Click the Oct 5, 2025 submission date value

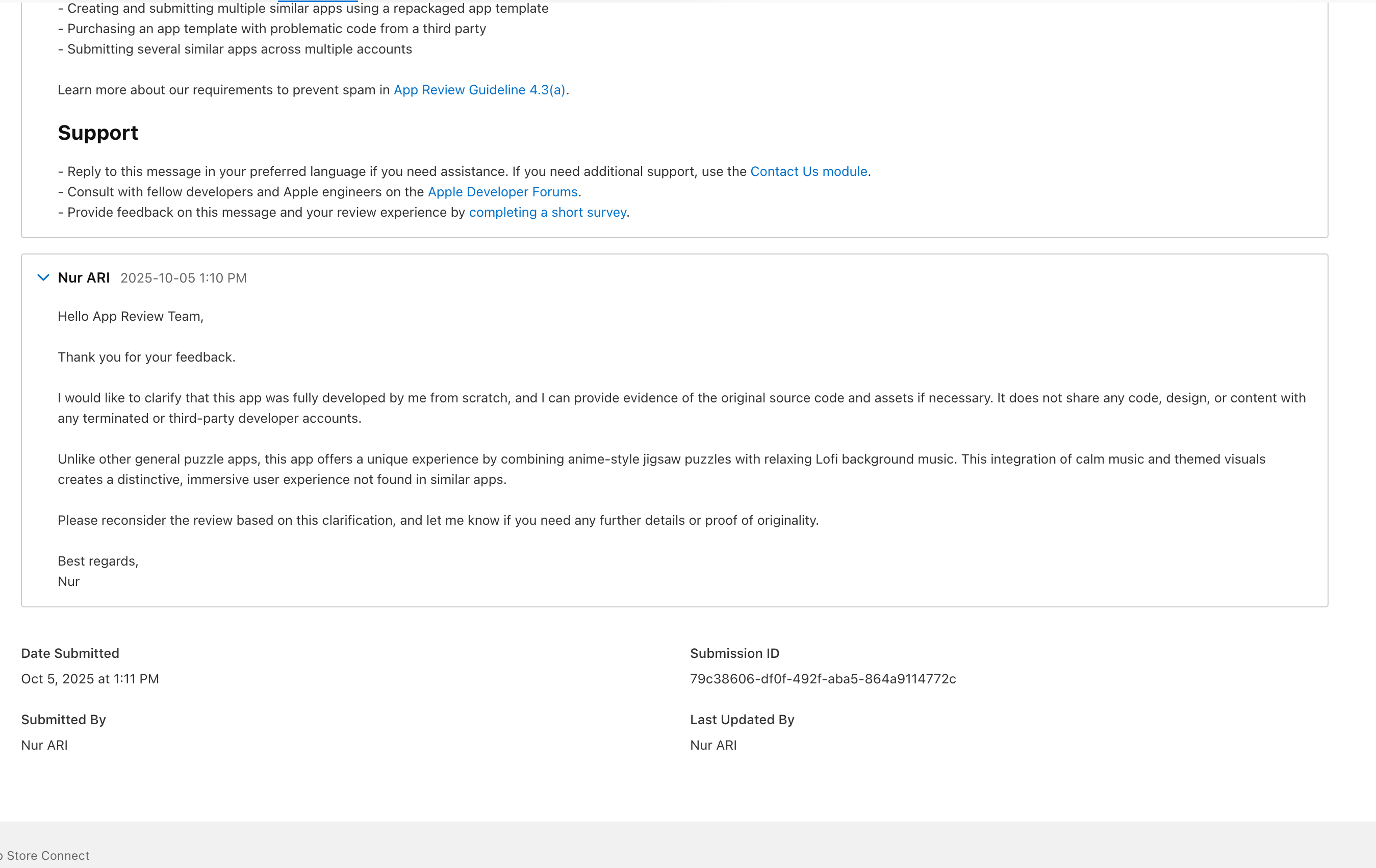pyautogui.click(x=90, y=679)
